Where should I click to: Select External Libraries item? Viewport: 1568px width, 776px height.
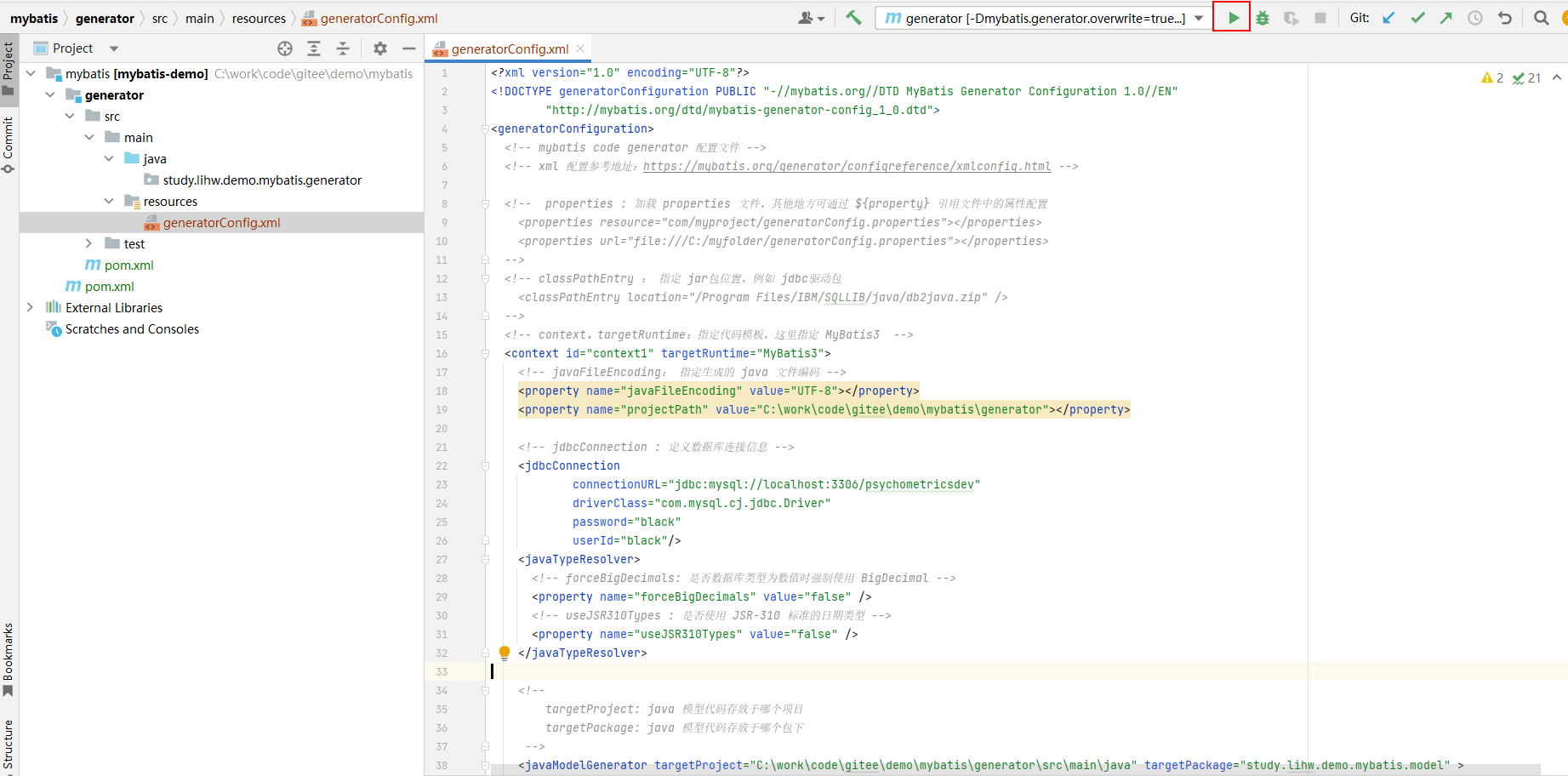[114, 307]
